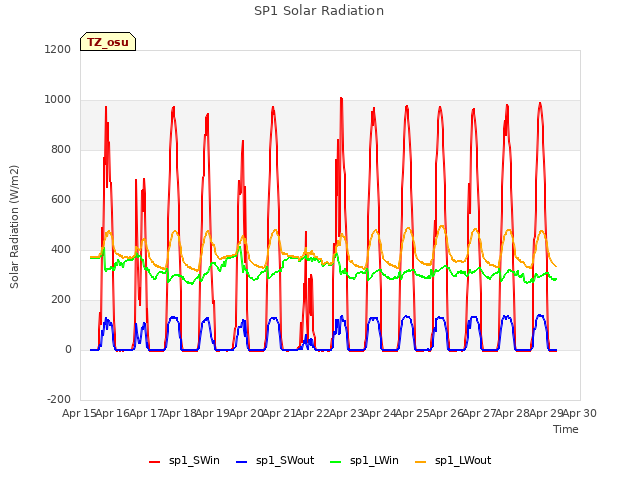Toggle sp1_LWout series in legend
Image resolution: width=640 pixels, height=480 pixels.
tap(453, 461)
